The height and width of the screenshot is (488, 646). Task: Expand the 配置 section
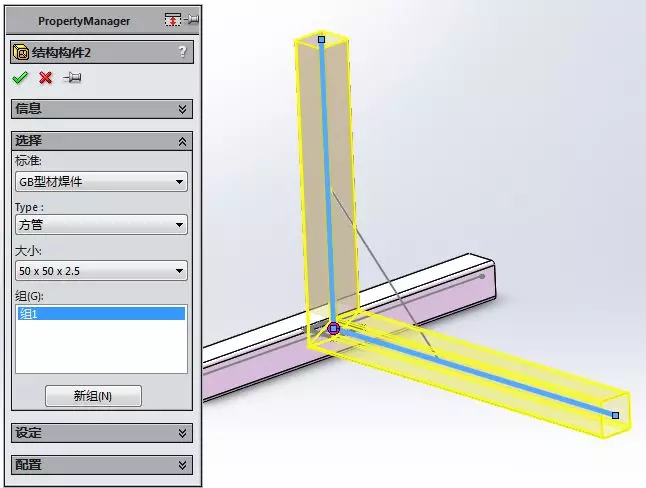[102, 465]
